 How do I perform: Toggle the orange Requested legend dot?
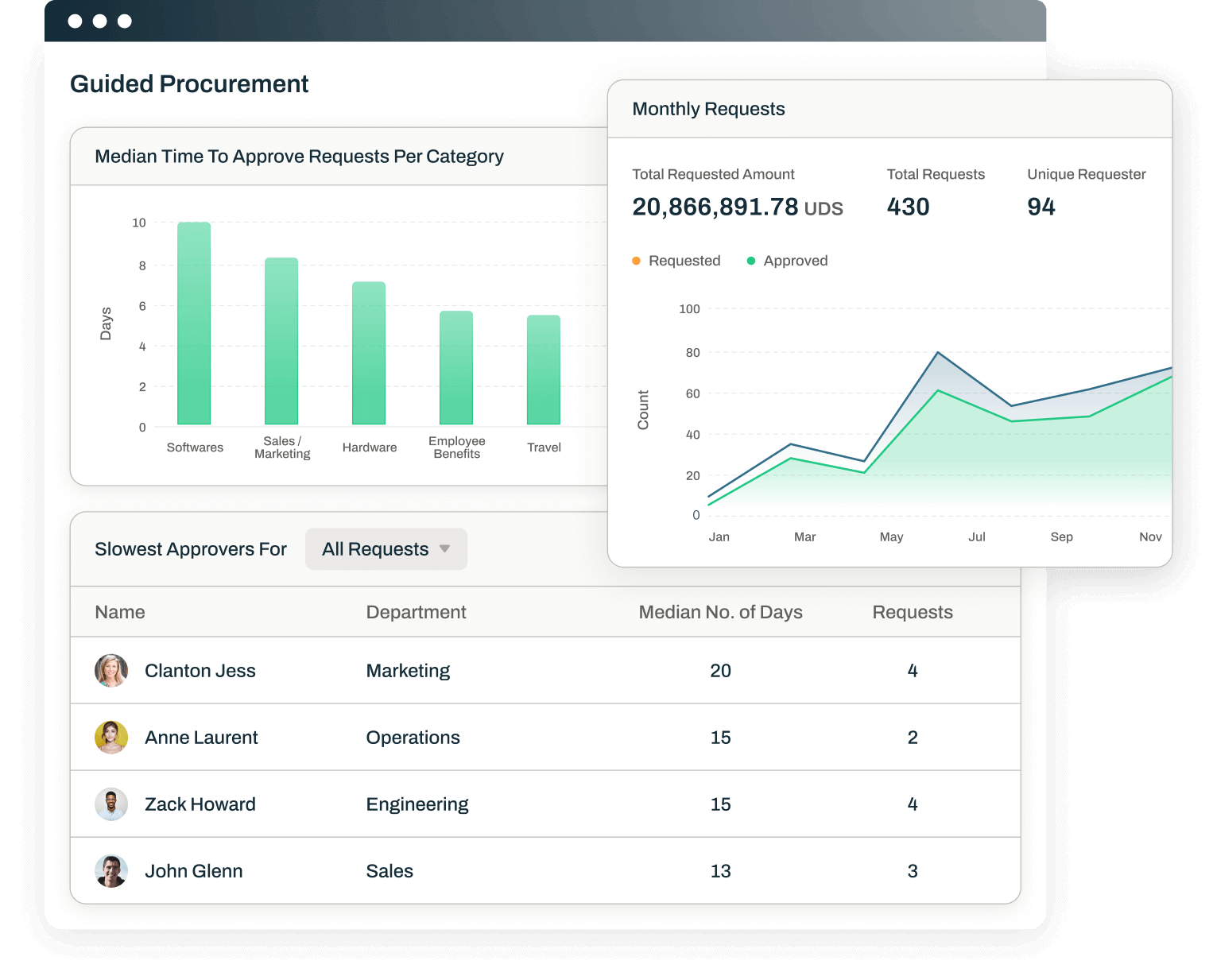coord(636,261)
